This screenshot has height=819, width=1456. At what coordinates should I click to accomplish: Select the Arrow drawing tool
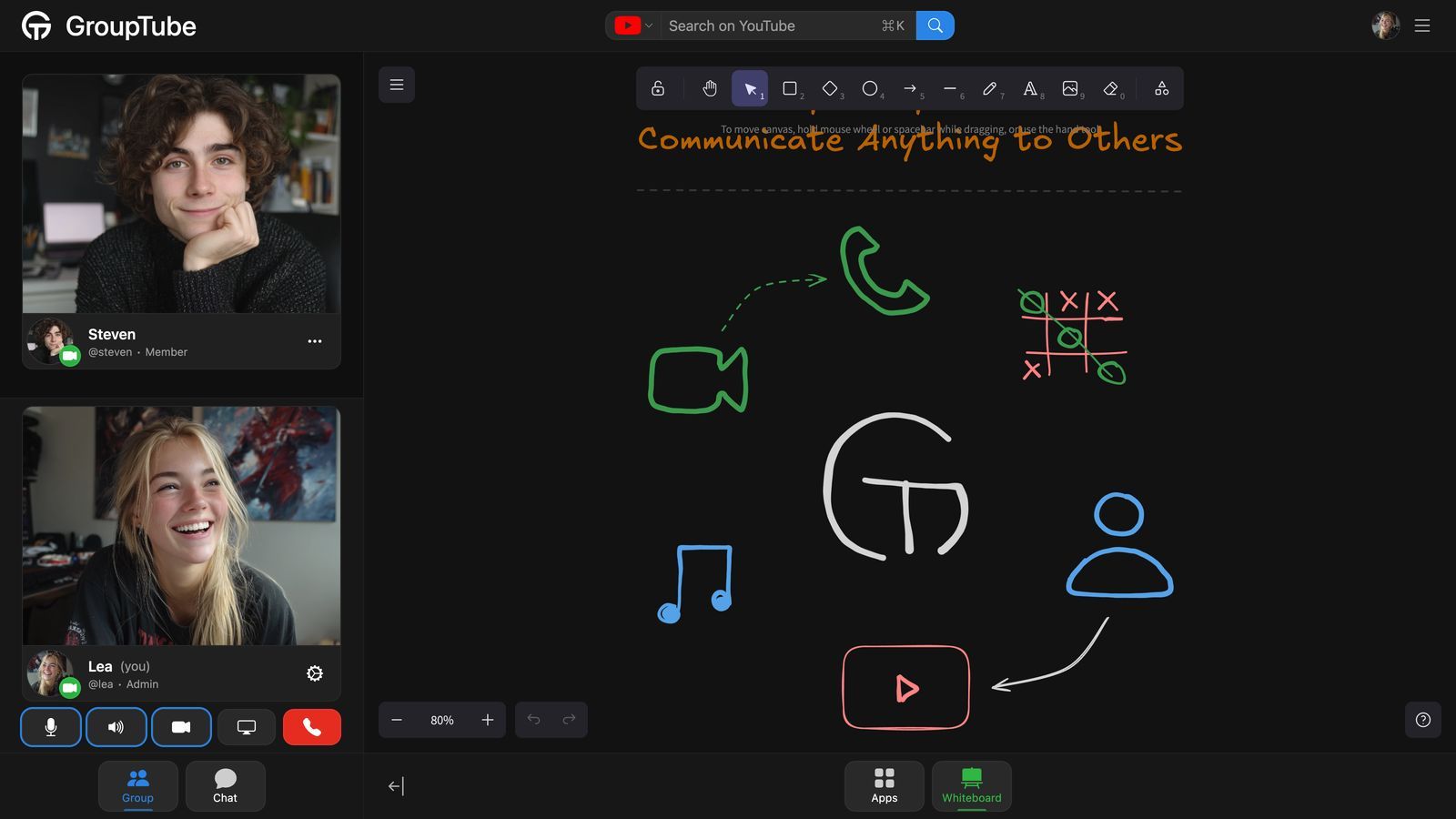click(910, 88)
